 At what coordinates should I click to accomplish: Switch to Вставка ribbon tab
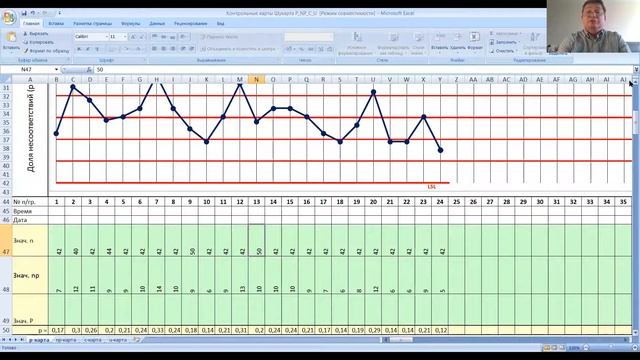coord(56,24)
